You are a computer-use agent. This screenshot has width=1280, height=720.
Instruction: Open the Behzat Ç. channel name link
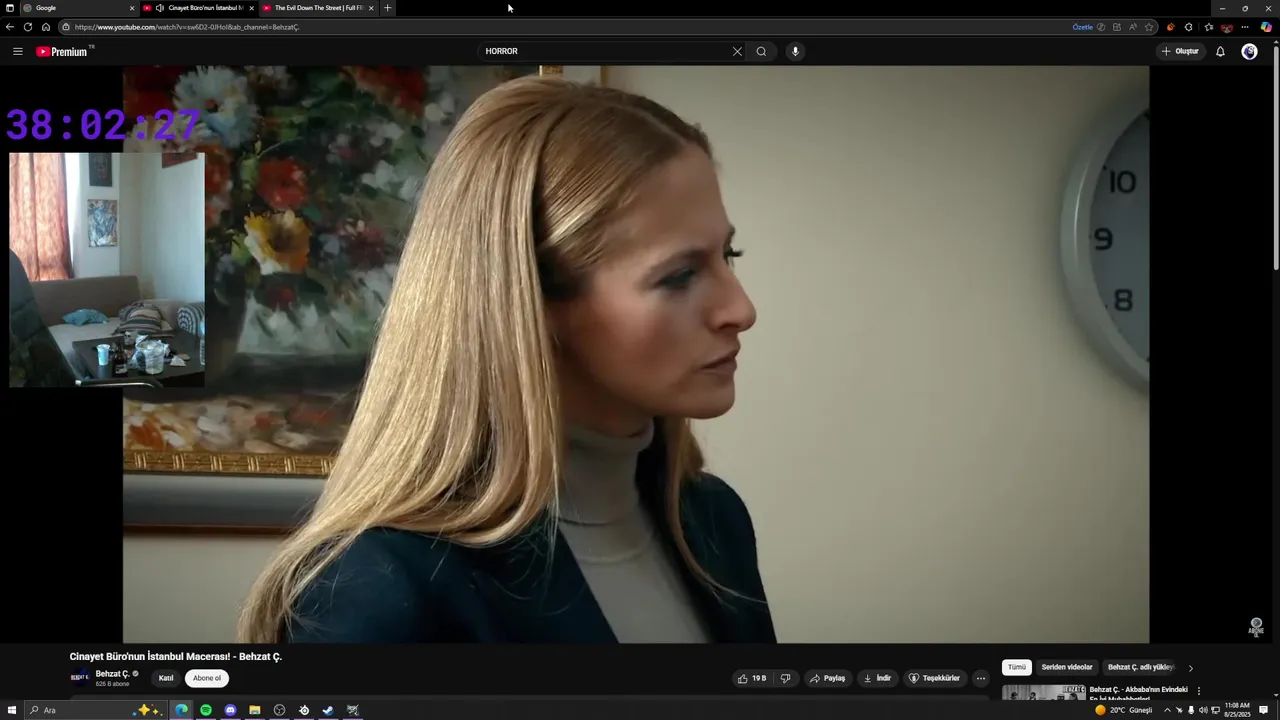[x=112, y=674]
